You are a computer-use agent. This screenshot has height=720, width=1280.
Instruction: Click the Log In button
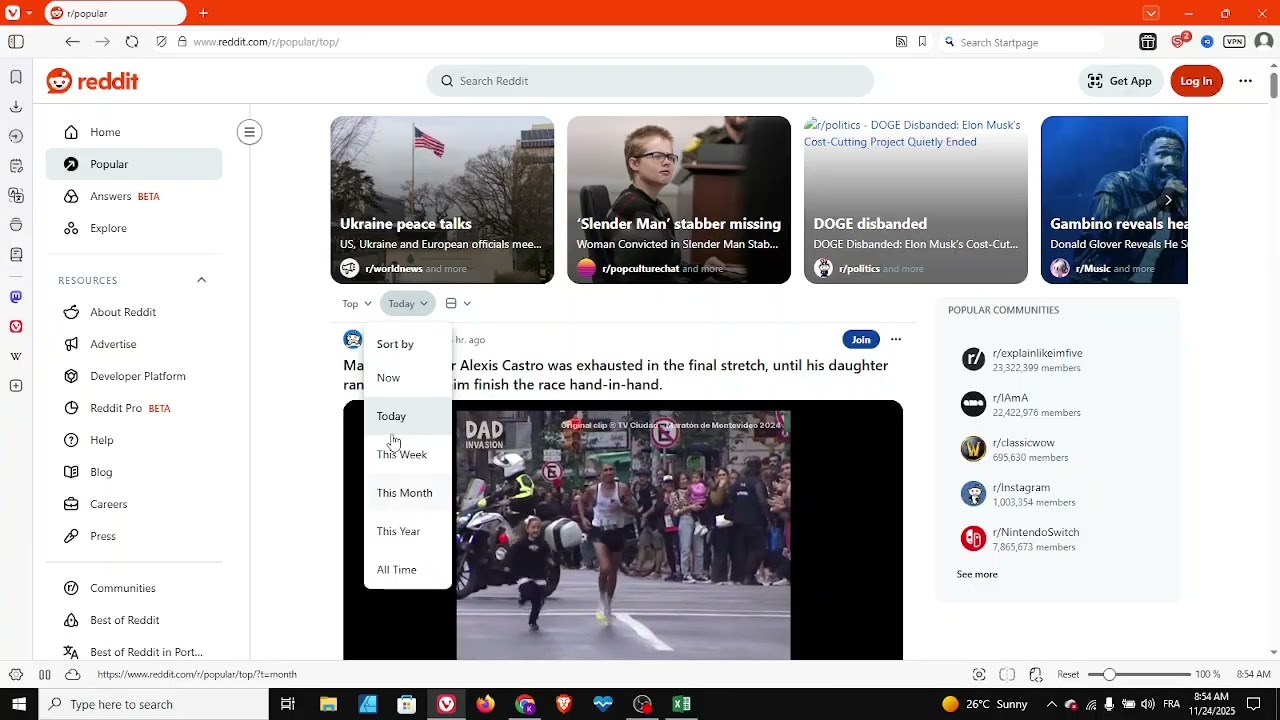tap(1196, 81)
